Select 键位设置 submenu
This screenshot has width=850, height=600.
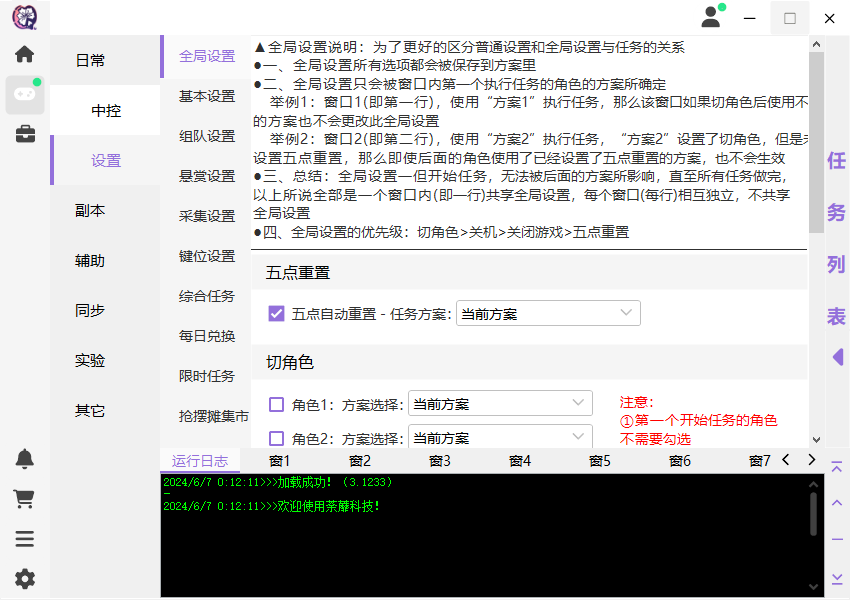point(207,256)
